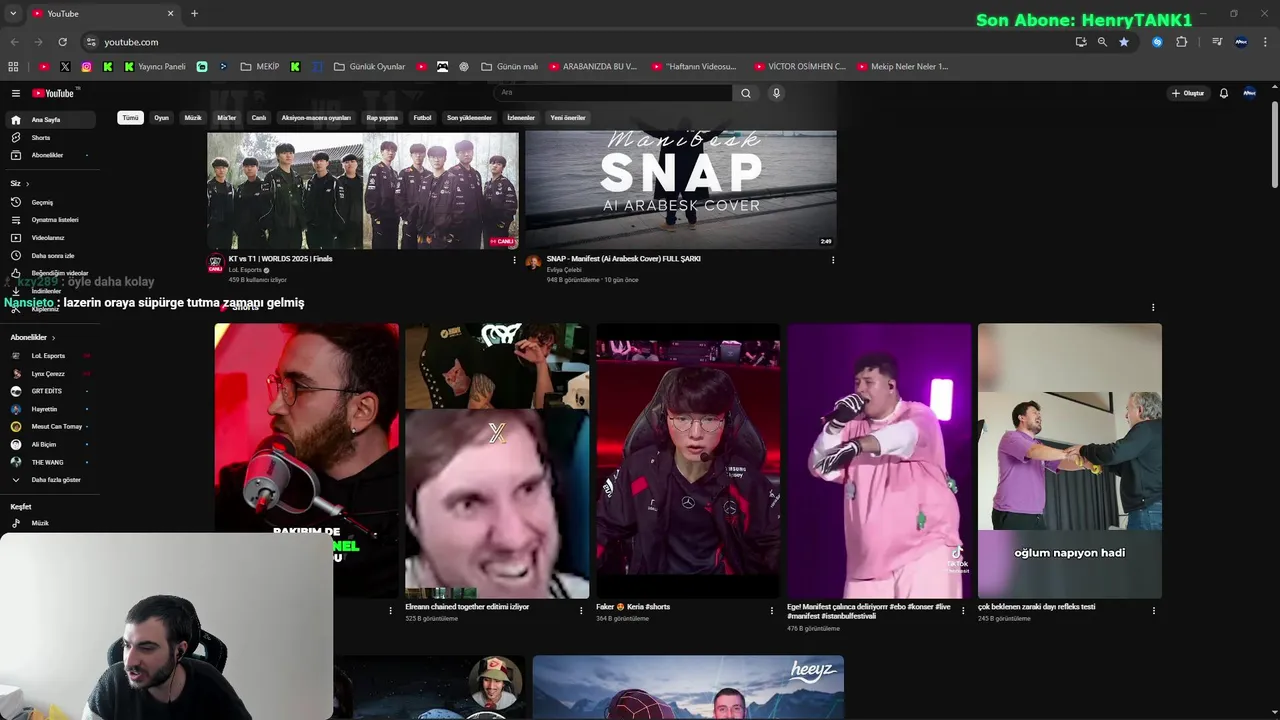Open the notifications bell
Screen dimensions: 1280x720
[1223, 93]
